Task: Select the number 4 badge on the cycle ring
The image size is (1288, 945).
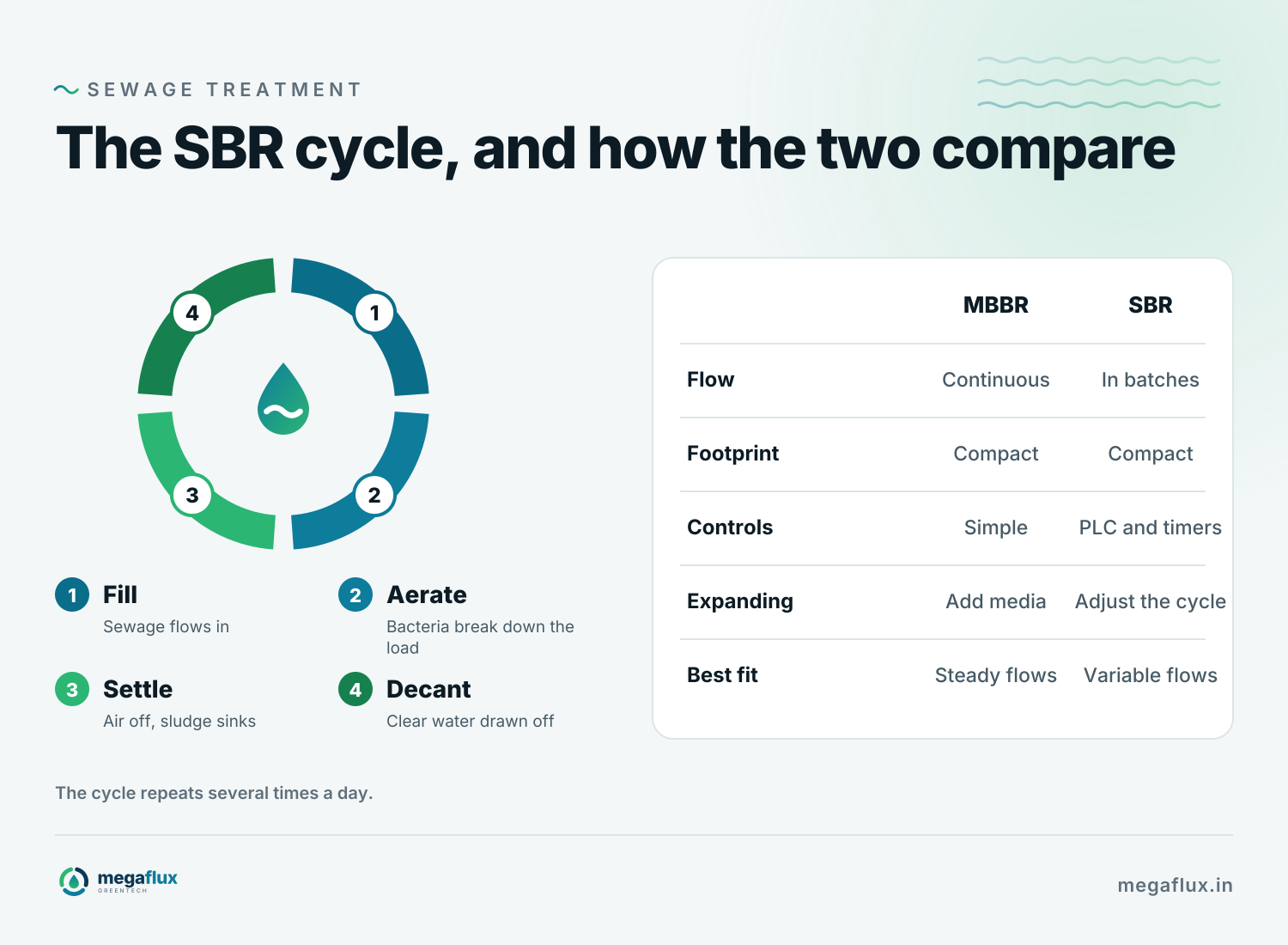Action: [192, 313]
